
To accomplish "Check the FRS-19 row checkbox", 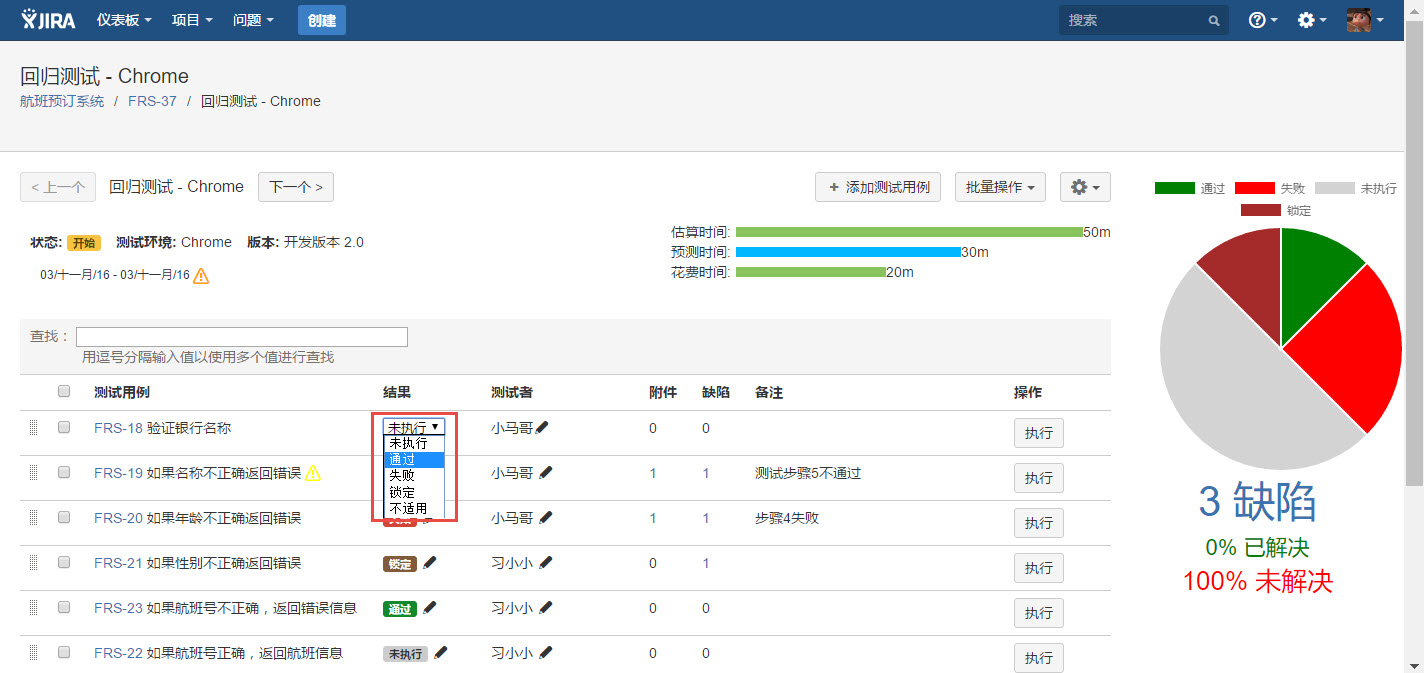I will [64, 472].
